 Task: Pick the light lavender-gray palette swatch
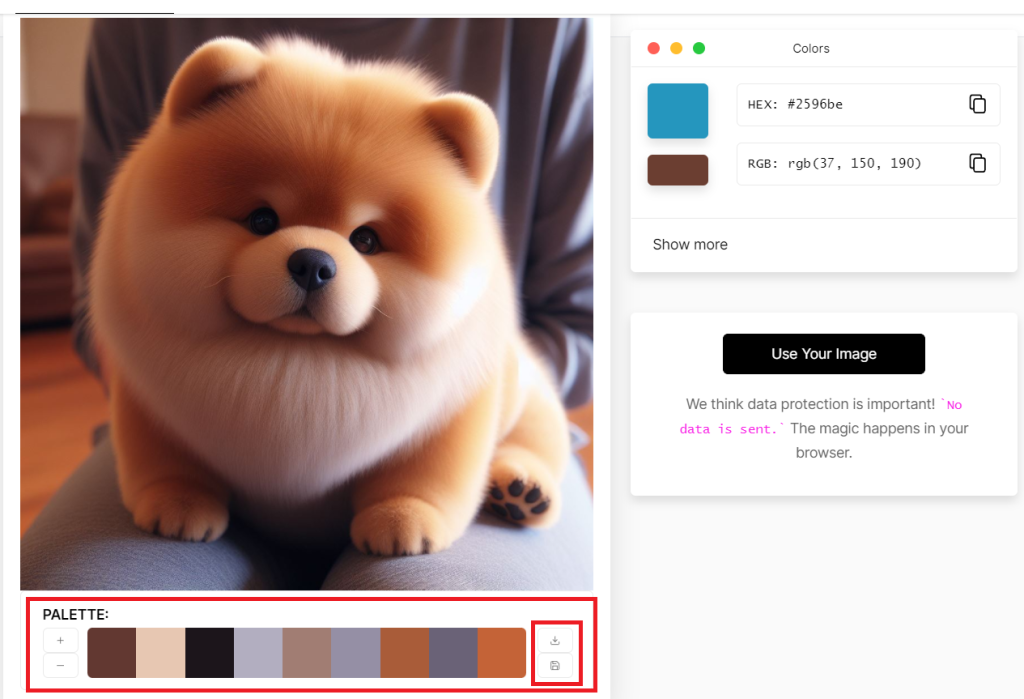pyautogui.click(x=258, y=653)
